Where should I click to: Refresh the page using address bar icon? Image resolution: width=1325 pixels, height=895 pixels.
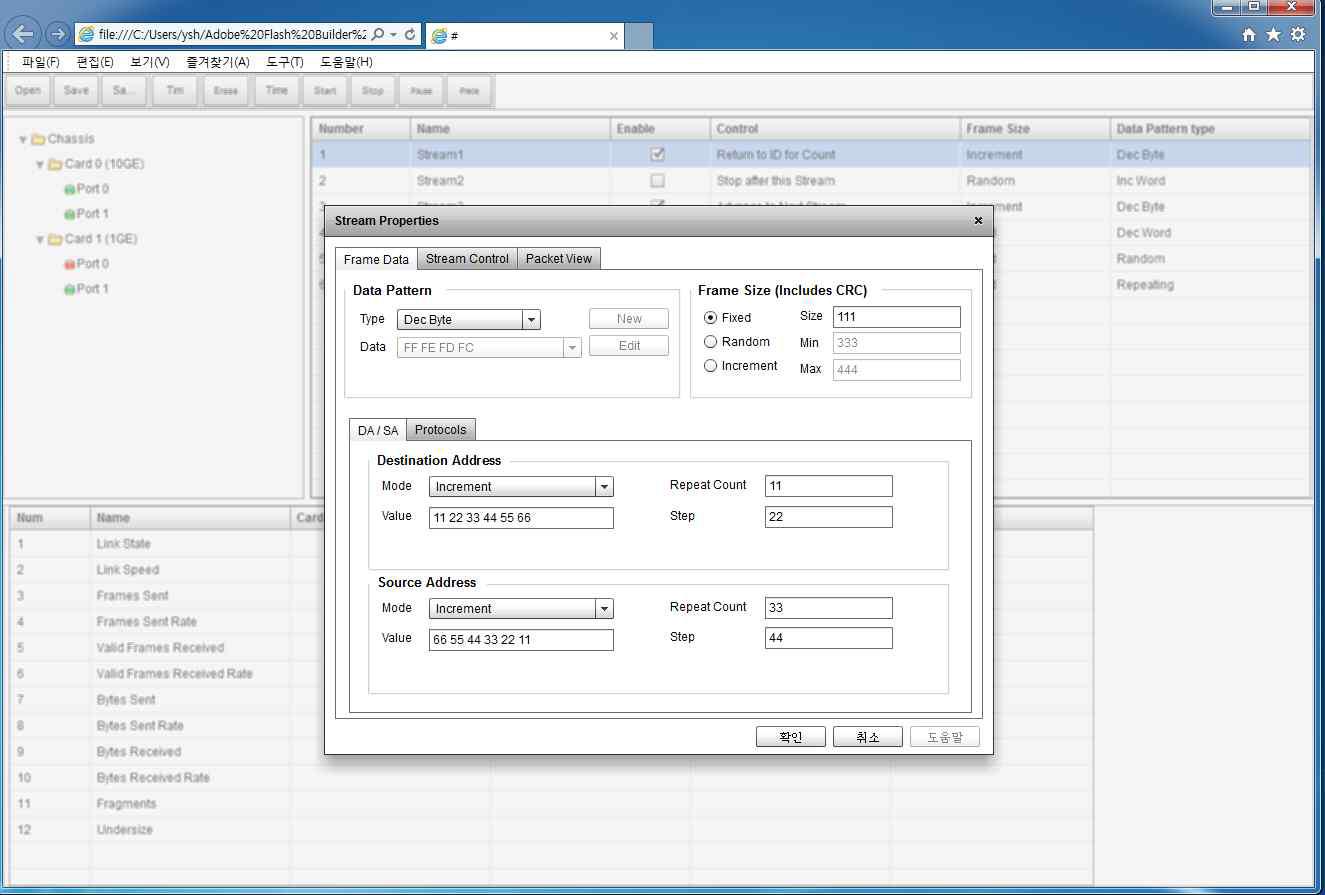tap(410, 34)
